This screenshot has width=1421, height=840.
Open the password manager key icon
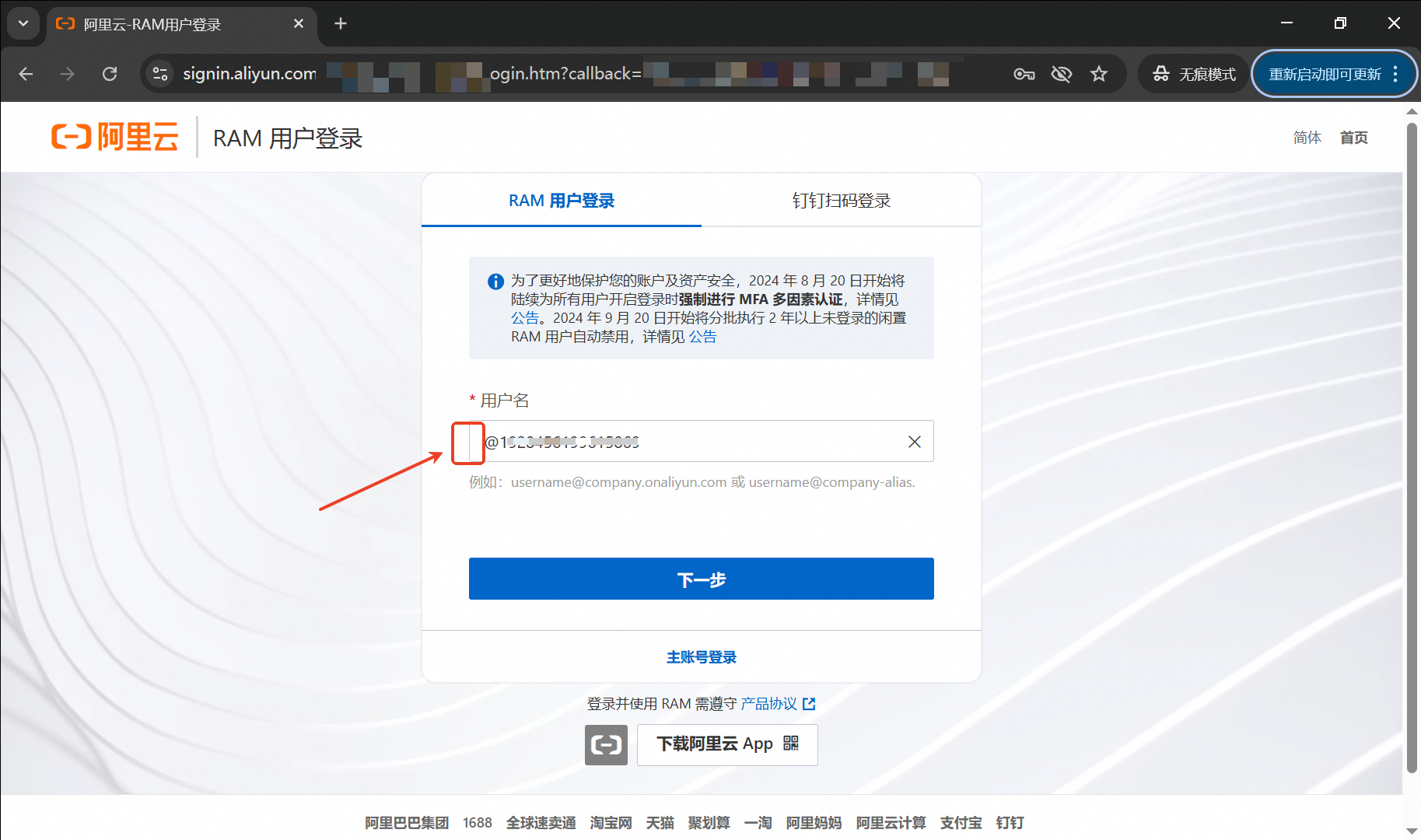click(x=1024, y=74)
